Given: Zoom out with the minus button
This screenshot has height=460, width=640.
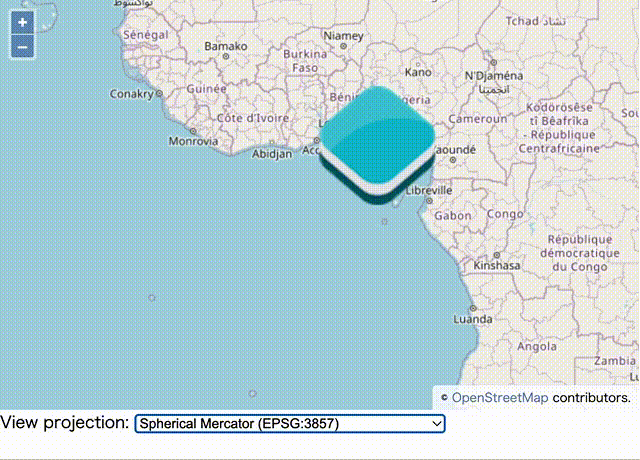Looking at the screenshot, I should (x=22, y=47).
